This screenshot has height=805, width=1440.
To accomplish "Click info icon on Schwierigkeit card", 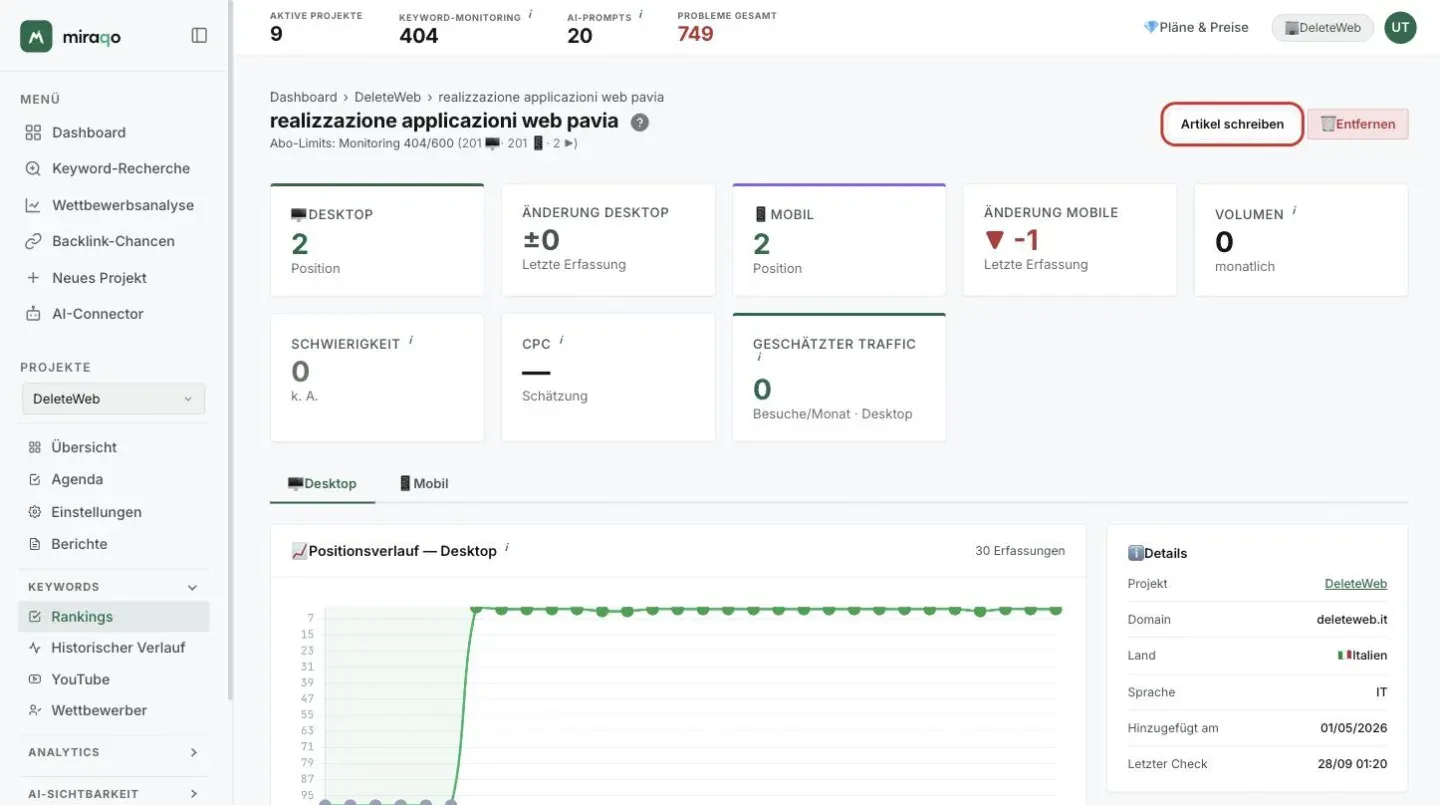I will [x=411, y=340].
